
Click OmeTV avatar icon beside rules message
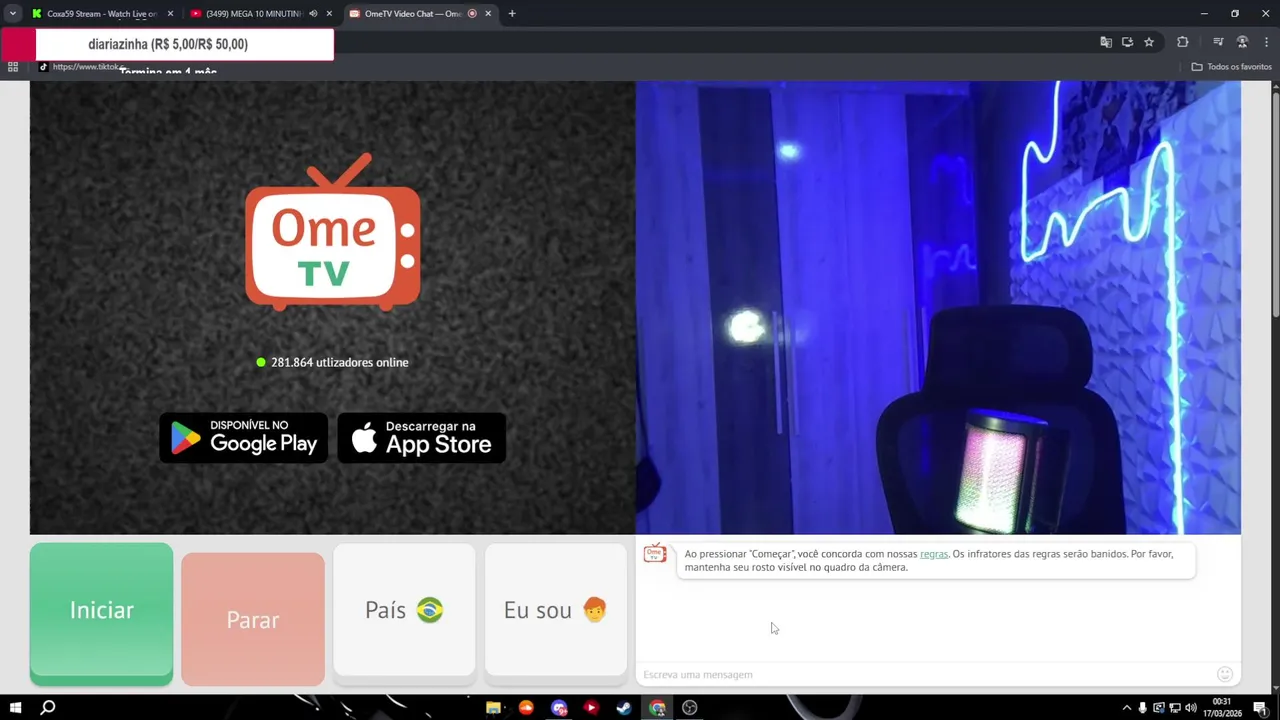tap(655, 554)
